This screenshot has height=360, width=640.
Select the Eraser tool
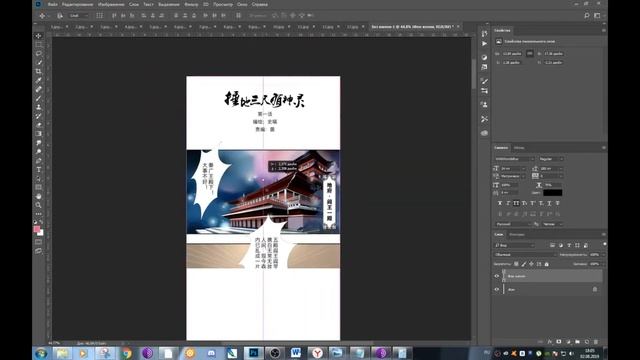coord(39,125)
